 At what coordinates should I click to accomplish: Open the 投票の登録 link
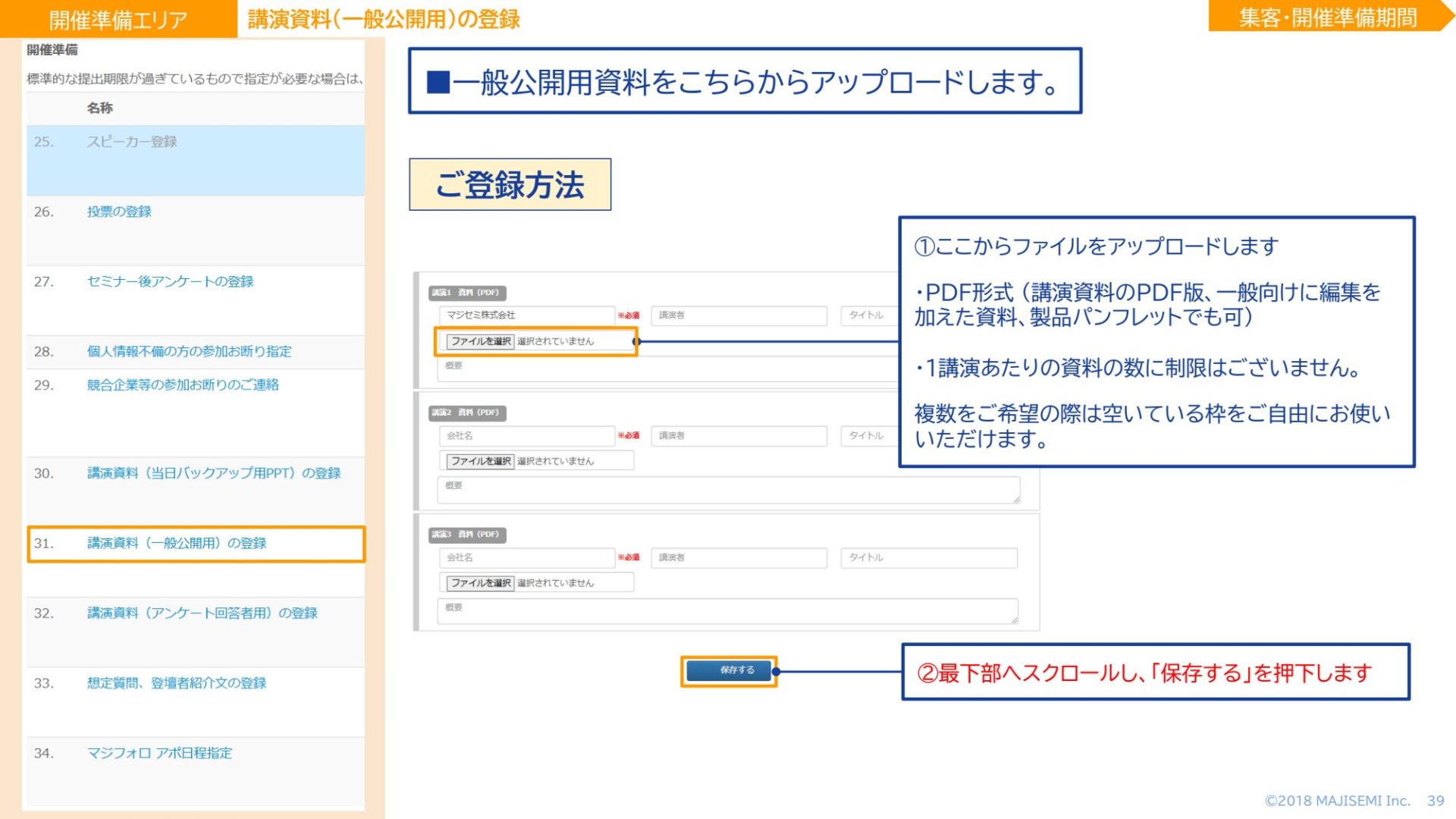(119, 212)
